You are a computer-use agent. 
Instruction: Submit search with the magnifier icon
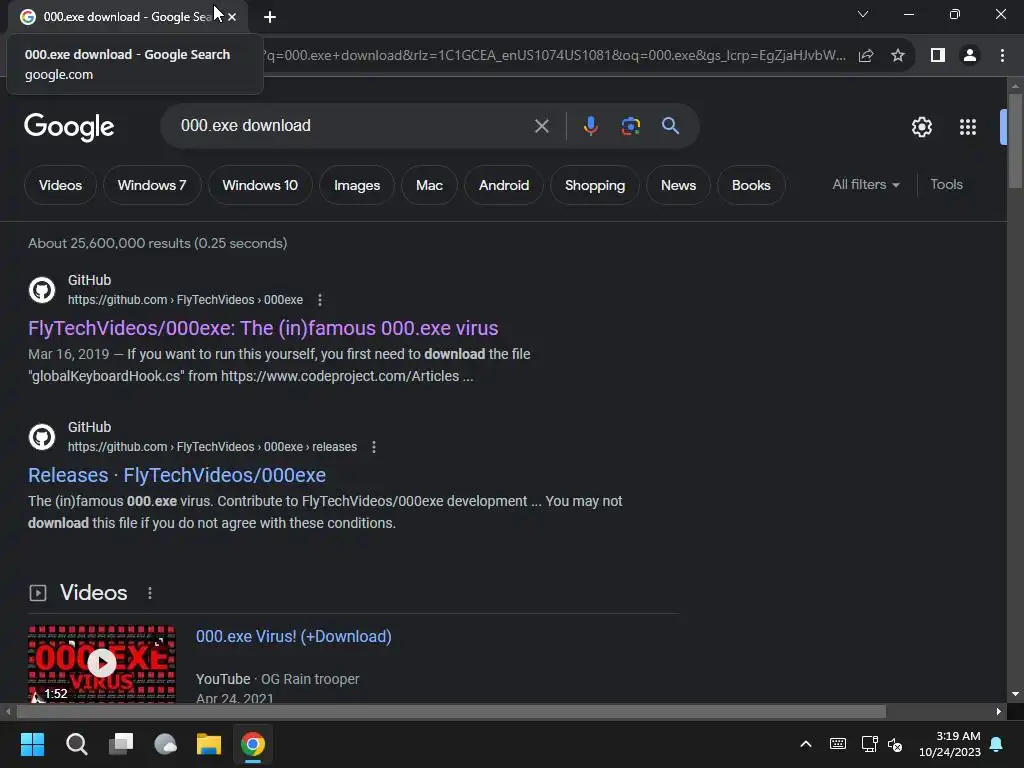(670, 126)
